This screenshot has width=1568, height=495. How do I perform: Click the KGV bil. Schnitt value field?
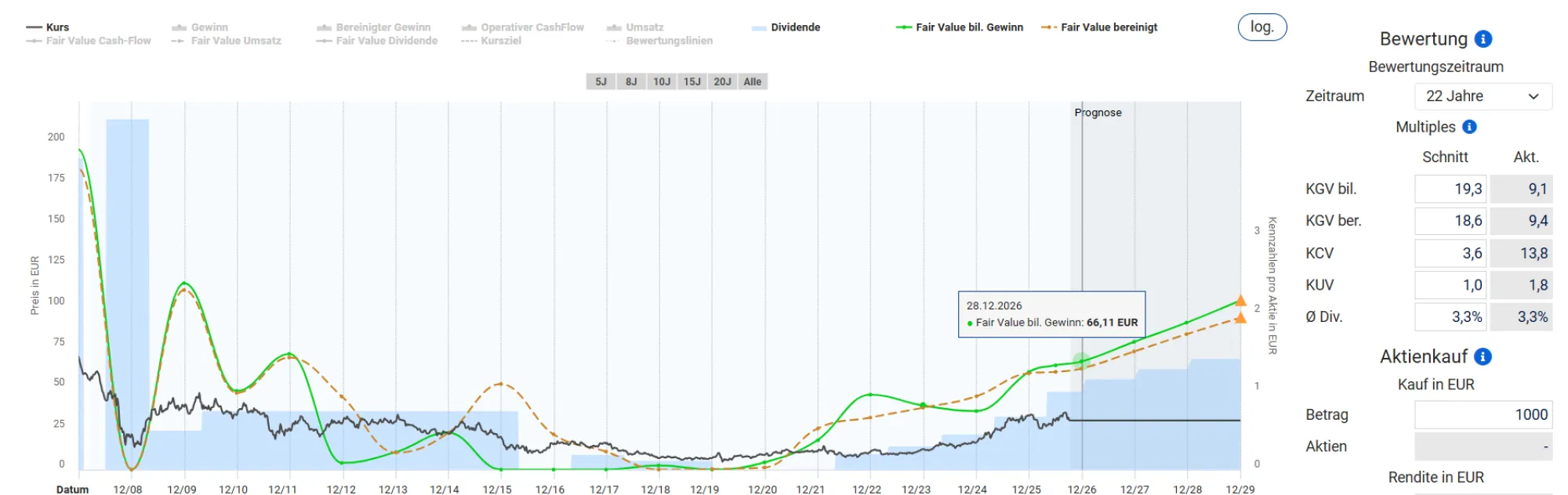(1450, 190)
